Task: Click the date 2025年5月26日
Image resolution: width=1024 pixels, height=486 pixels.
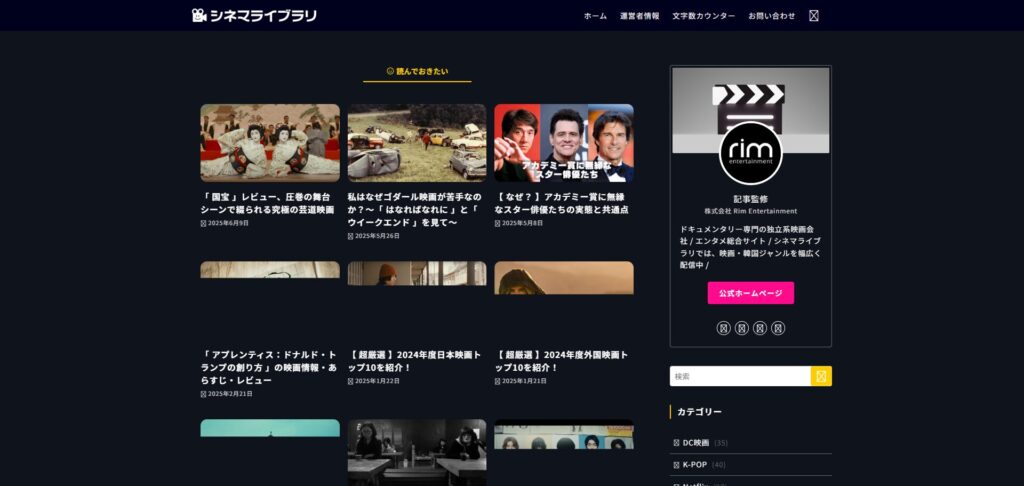Action: click(377, 236)
